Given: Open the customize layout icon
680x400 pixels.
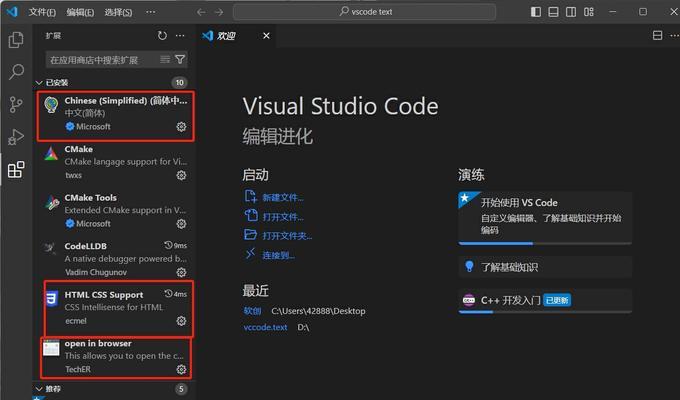Looking at the screenshot, I should [589, 12].
